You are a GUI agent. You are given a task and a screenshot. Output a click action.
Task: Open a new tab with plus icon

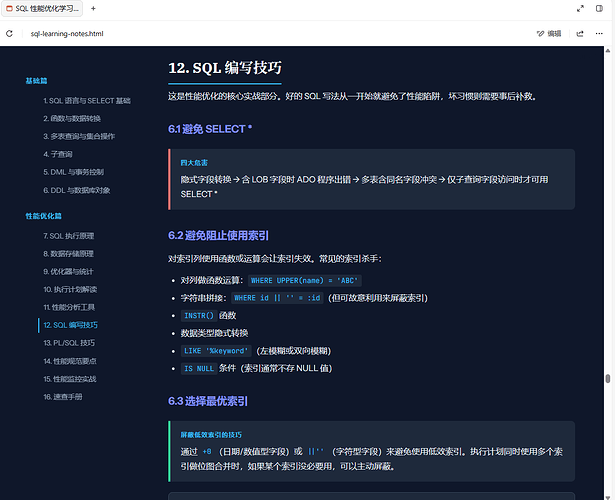pyautogui.click(x=93, y=8)
